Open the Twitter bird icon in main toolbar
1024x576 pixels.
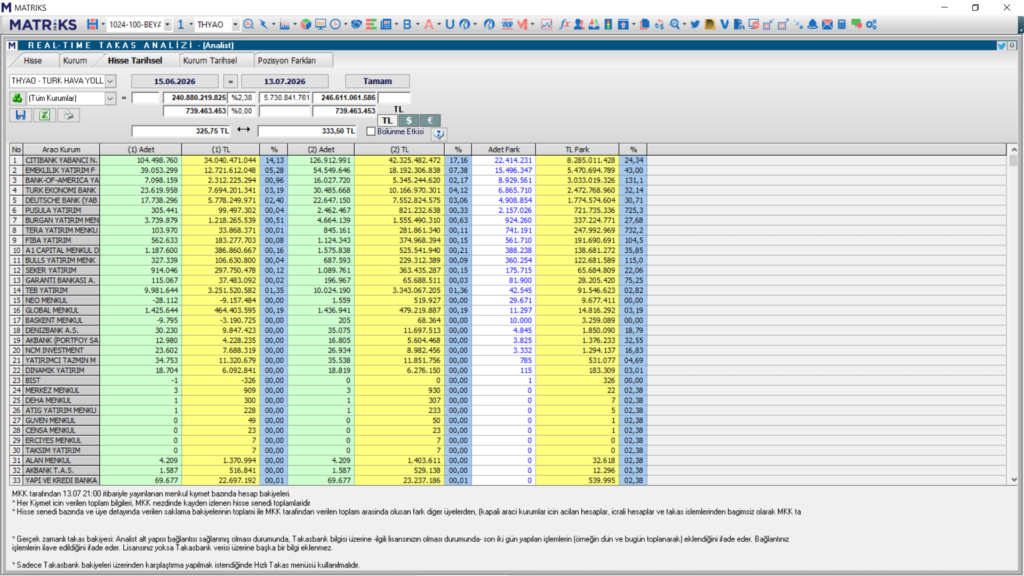point(695,24)
